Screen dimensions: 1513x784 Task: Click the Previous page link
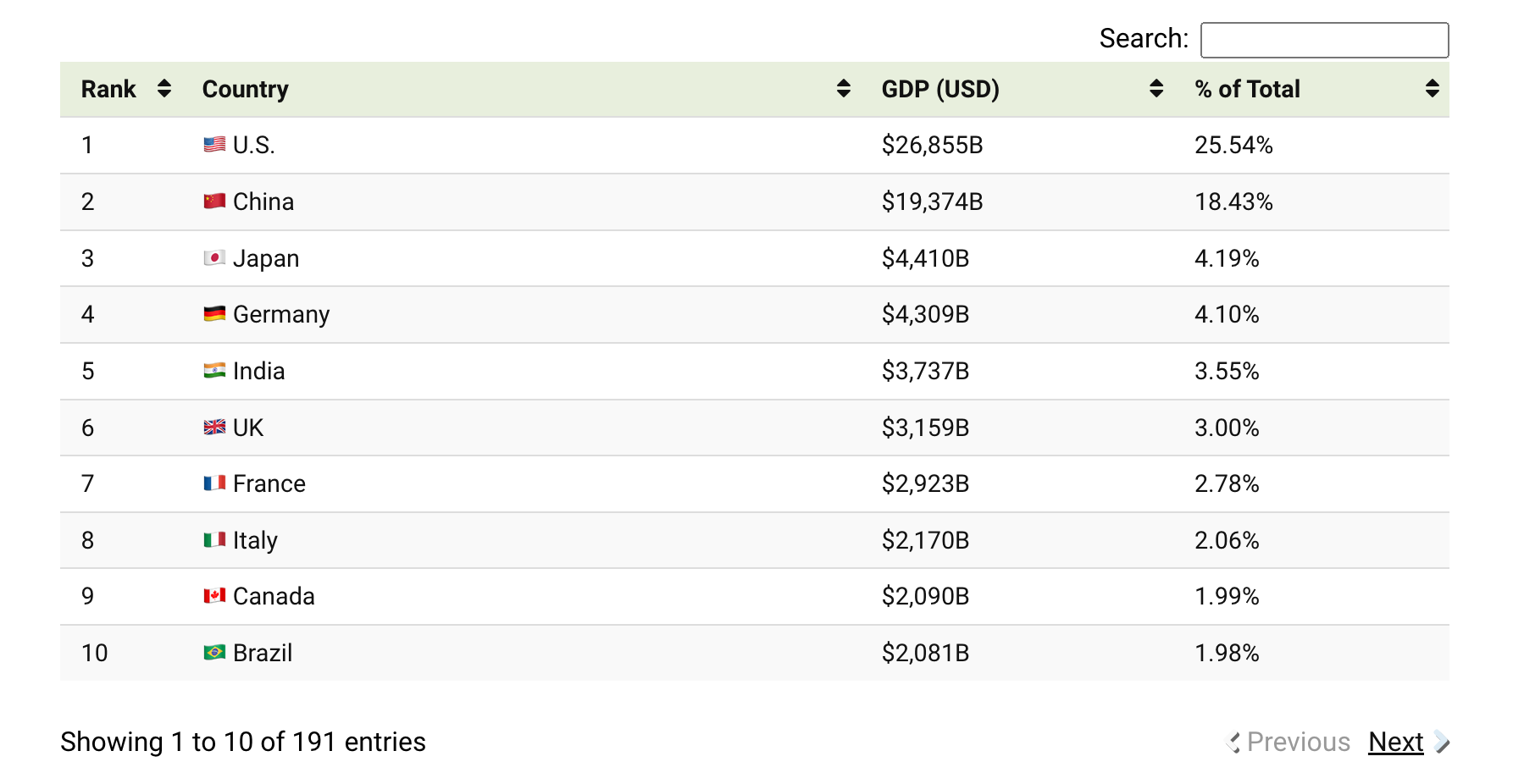click(x=1298, y=742)
